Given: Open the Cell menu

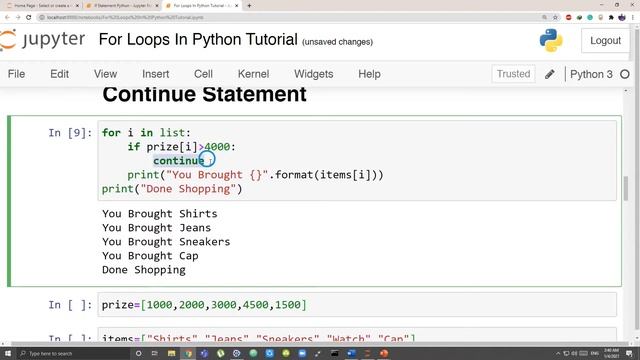Looking at the screenshot, I should coord(203,74).
